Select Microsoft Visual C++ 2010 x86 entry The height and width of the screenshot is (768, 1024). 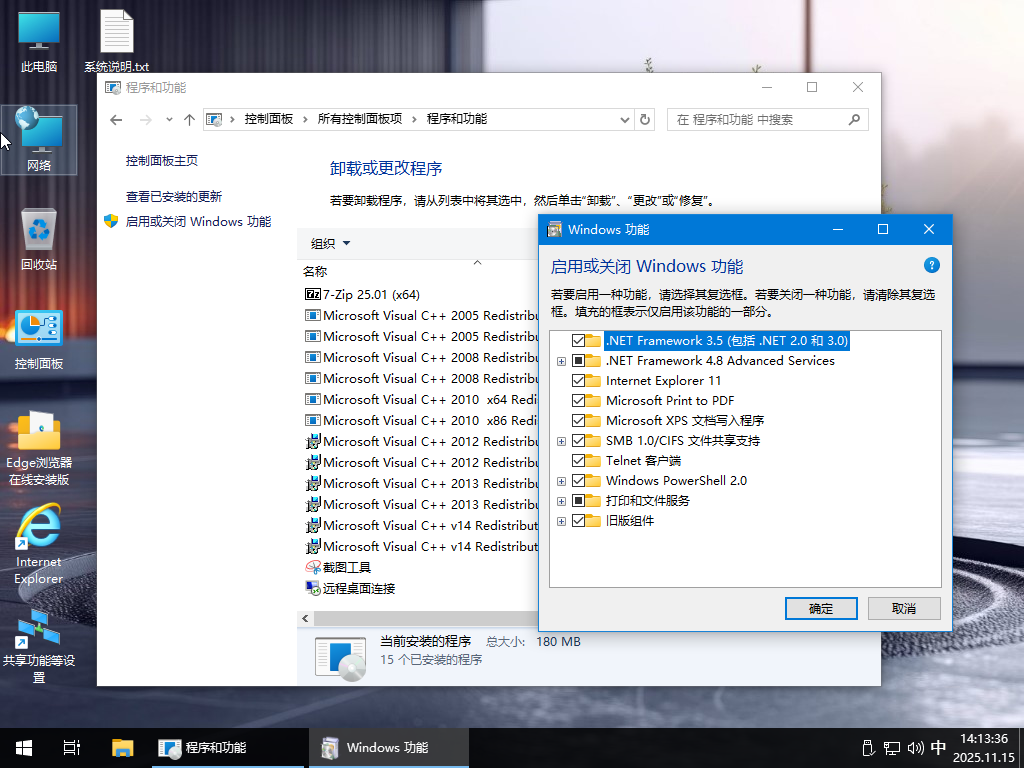click(x=422, y=421)
